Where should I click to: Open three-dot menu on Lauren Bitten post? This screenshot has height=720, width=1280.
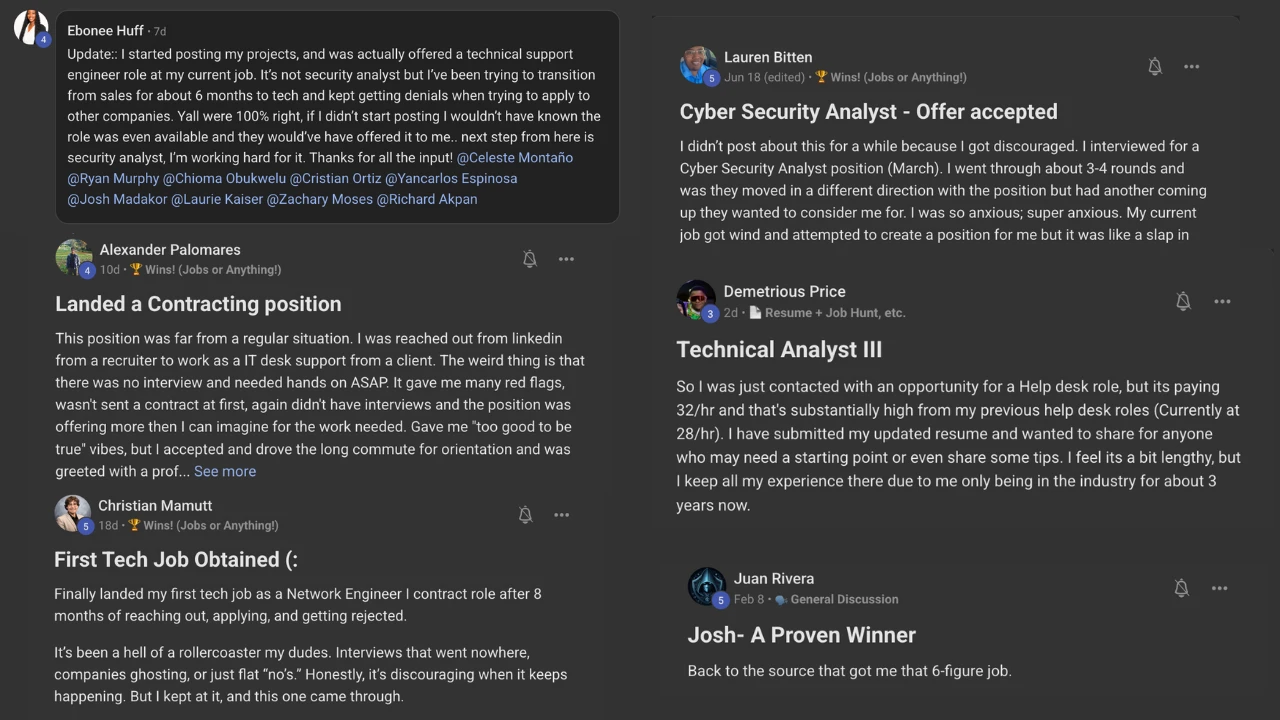tap(1191, 67)
